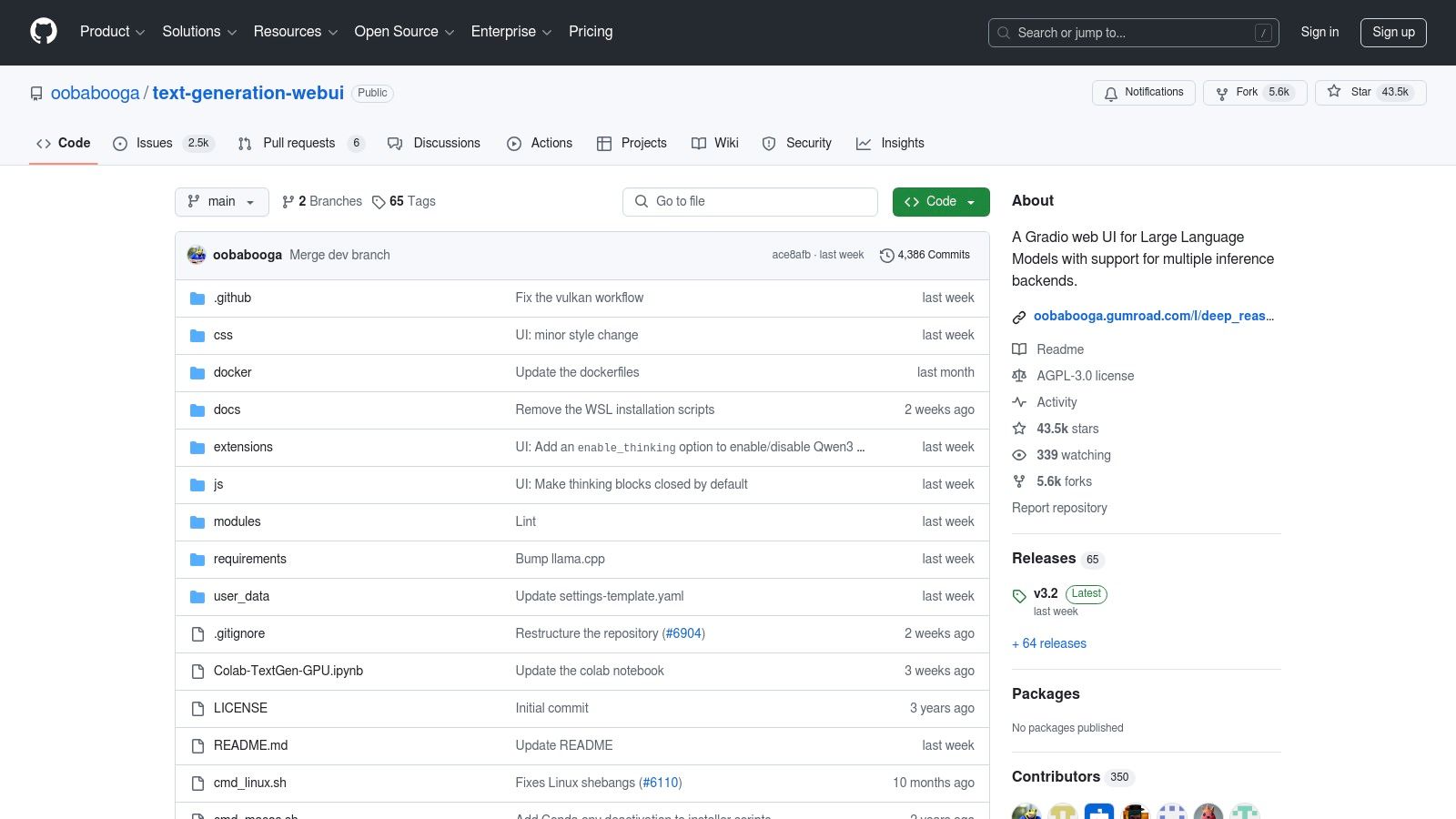The width and height of the screenshot is (1456, 819).
Task: Select the Code repository tab
Action: (64, 143)
